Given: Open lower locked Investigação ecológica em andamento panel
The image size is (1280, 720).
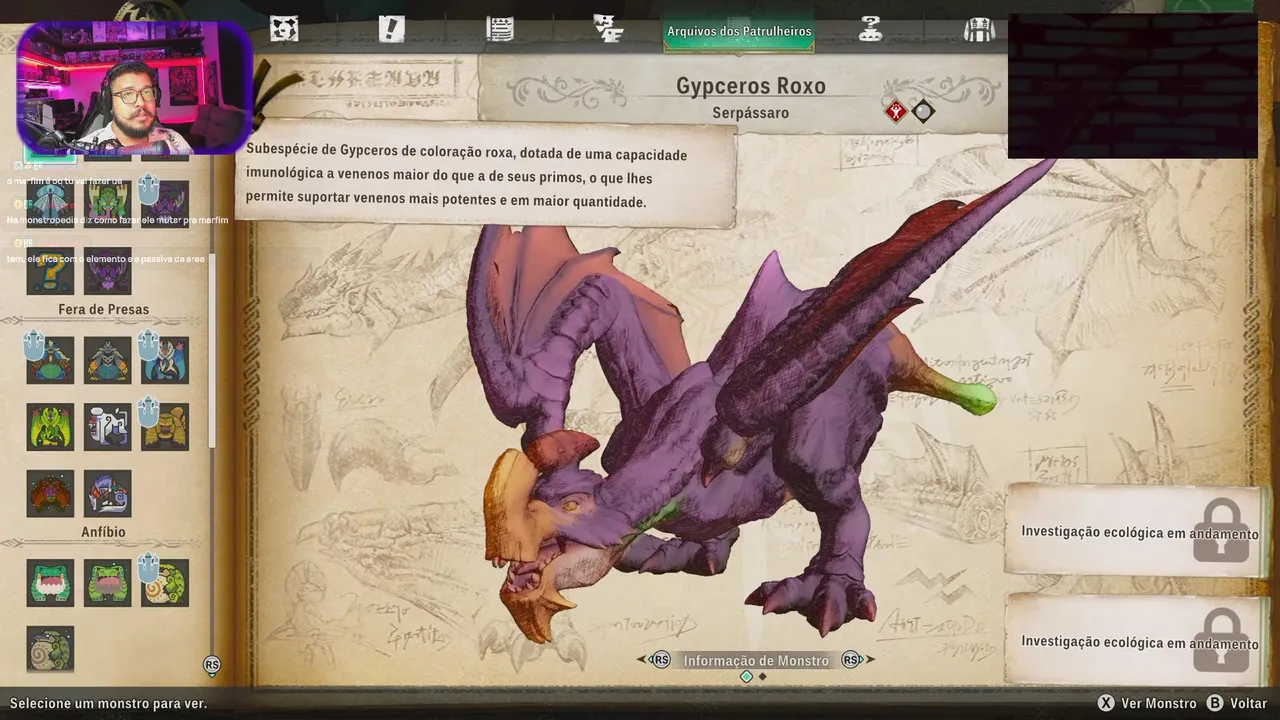Looking at the screenshot, I should [1137, 642].
